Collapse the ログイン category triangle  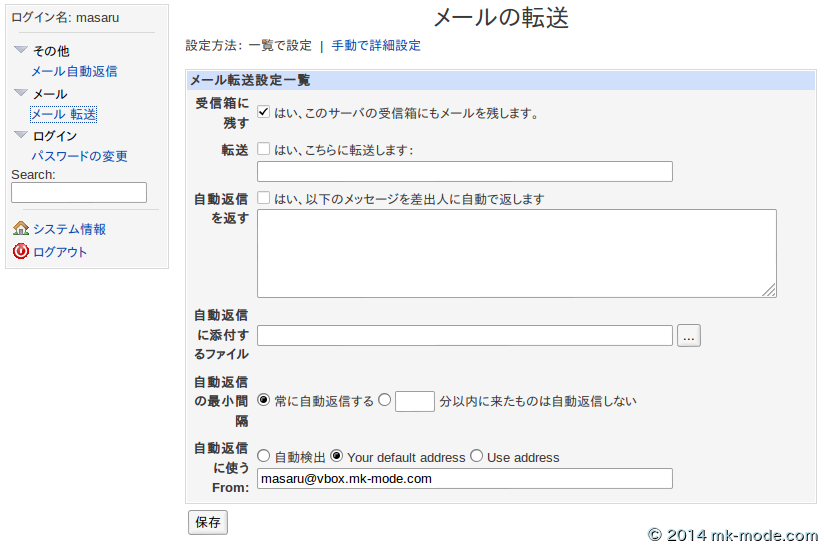[20, 135]
